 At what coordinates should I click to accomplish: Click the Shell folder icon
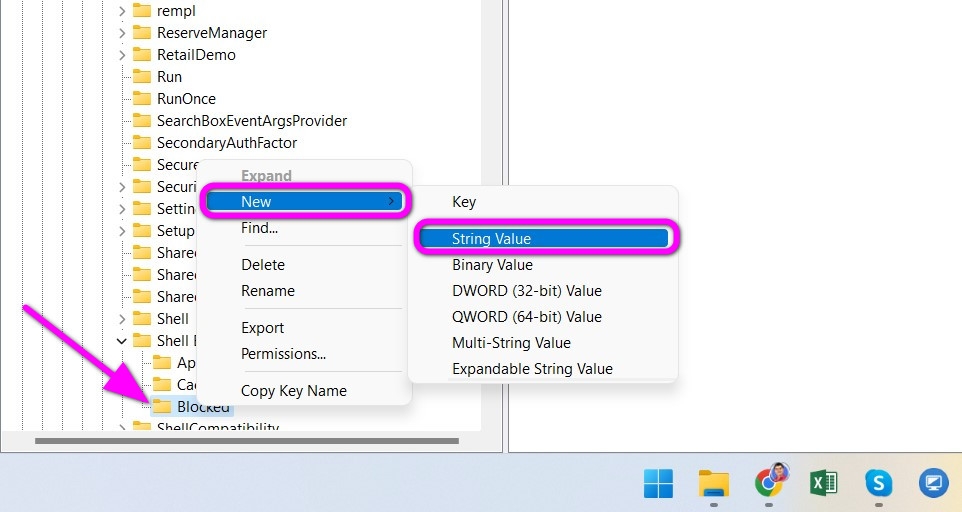[142, 319]
